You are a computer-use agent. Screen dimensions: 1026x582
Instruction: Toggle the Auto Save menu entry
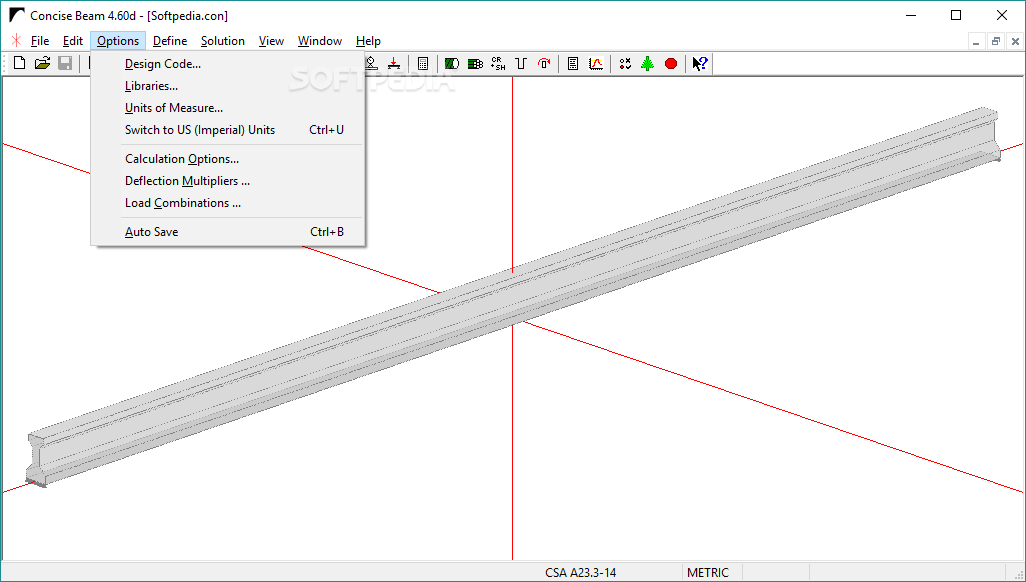coord(227,232)
